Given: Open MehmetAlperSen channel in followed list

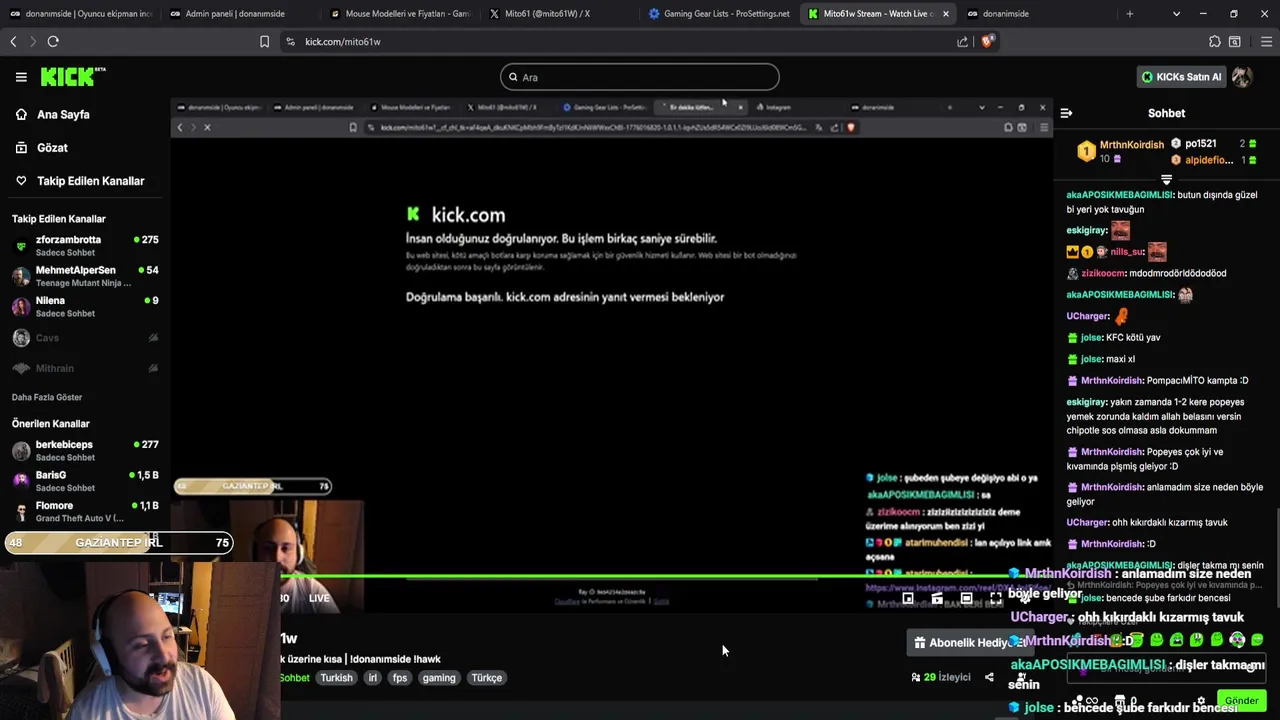Looking at the screenshot, I should tap(85, 276).
